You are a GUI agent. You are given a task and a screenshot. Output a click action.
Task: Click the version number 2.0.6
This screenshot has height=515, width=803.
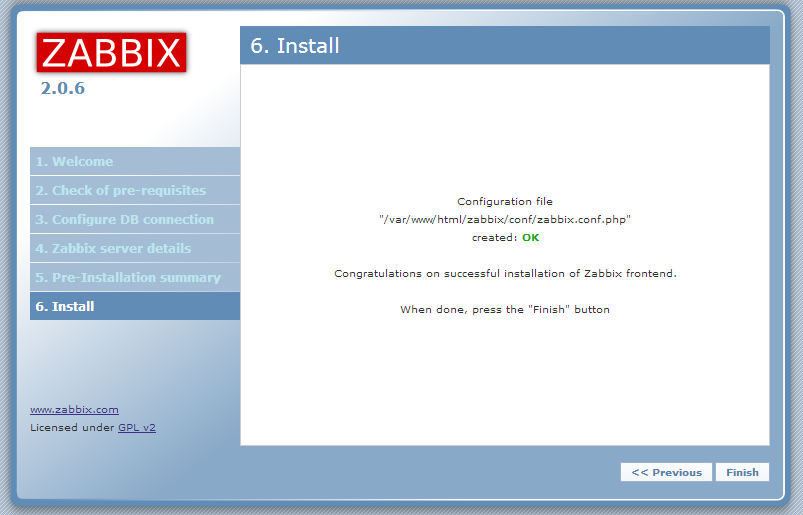(x=62, y=88)
